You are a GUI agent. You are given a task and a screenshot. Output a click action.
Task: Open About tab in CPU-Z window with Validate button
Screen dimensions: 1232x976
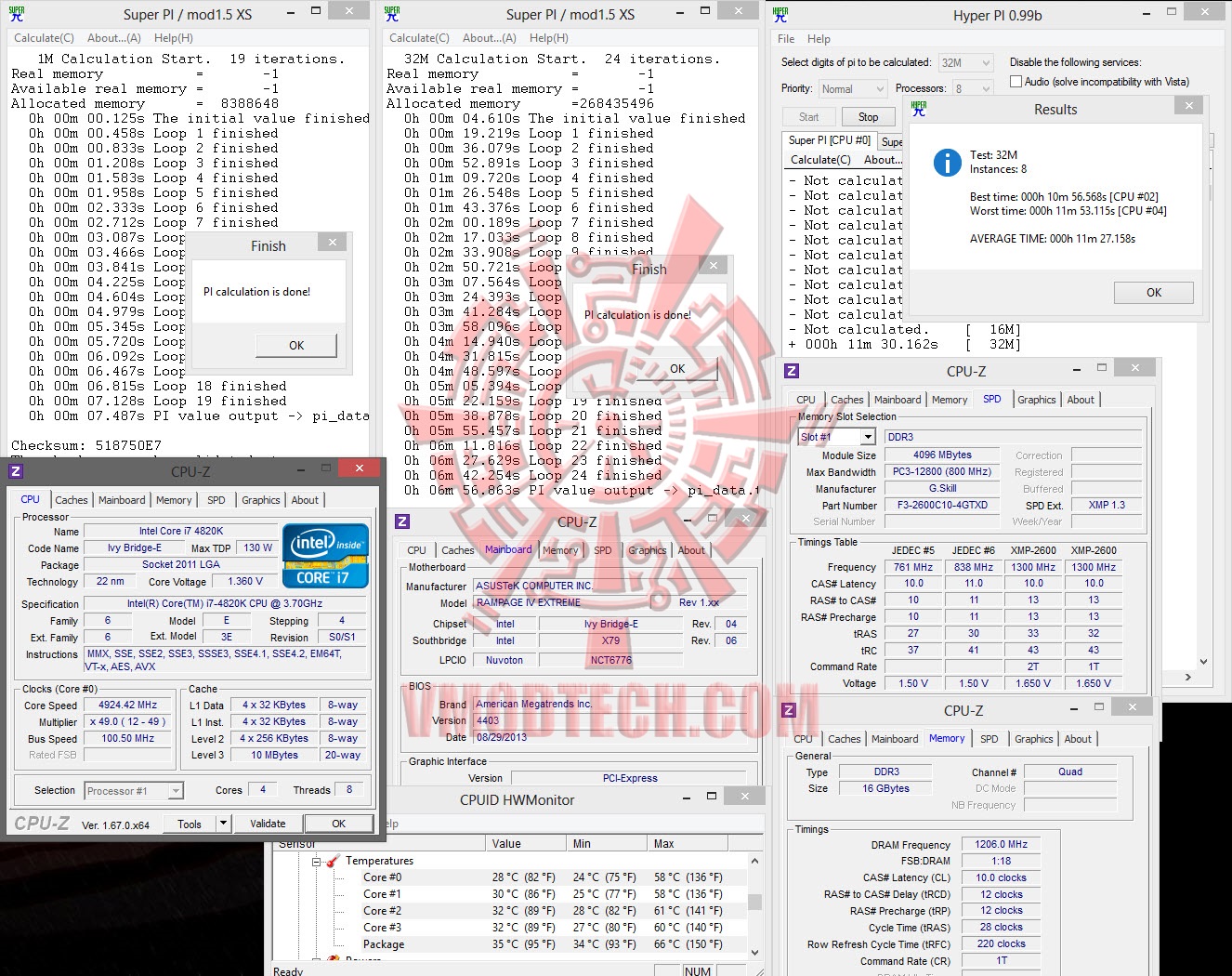[305, 500]
